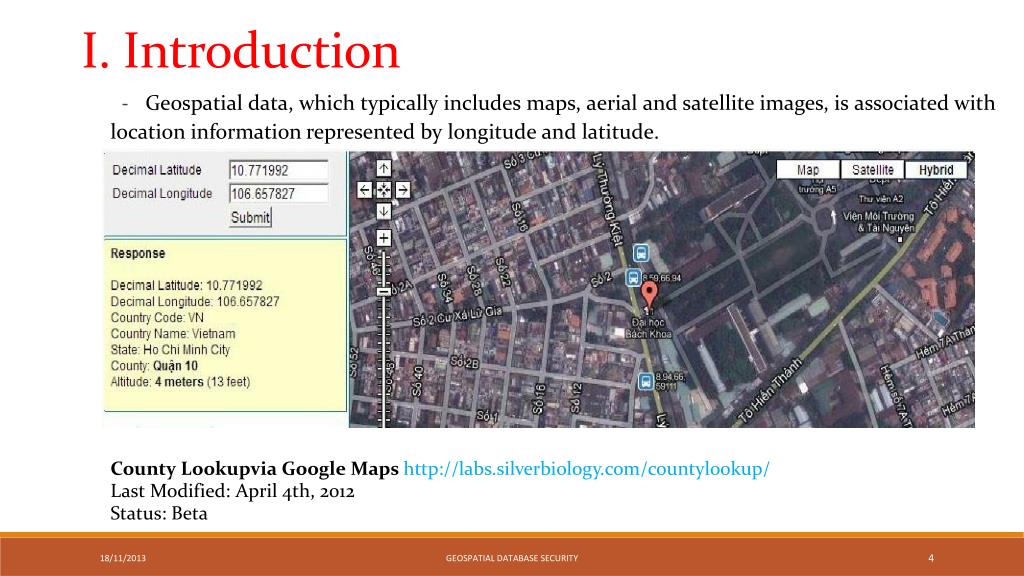Click 'Đại học Bách Khoa' map label
Screen dimensions: 1024x576
648,328
